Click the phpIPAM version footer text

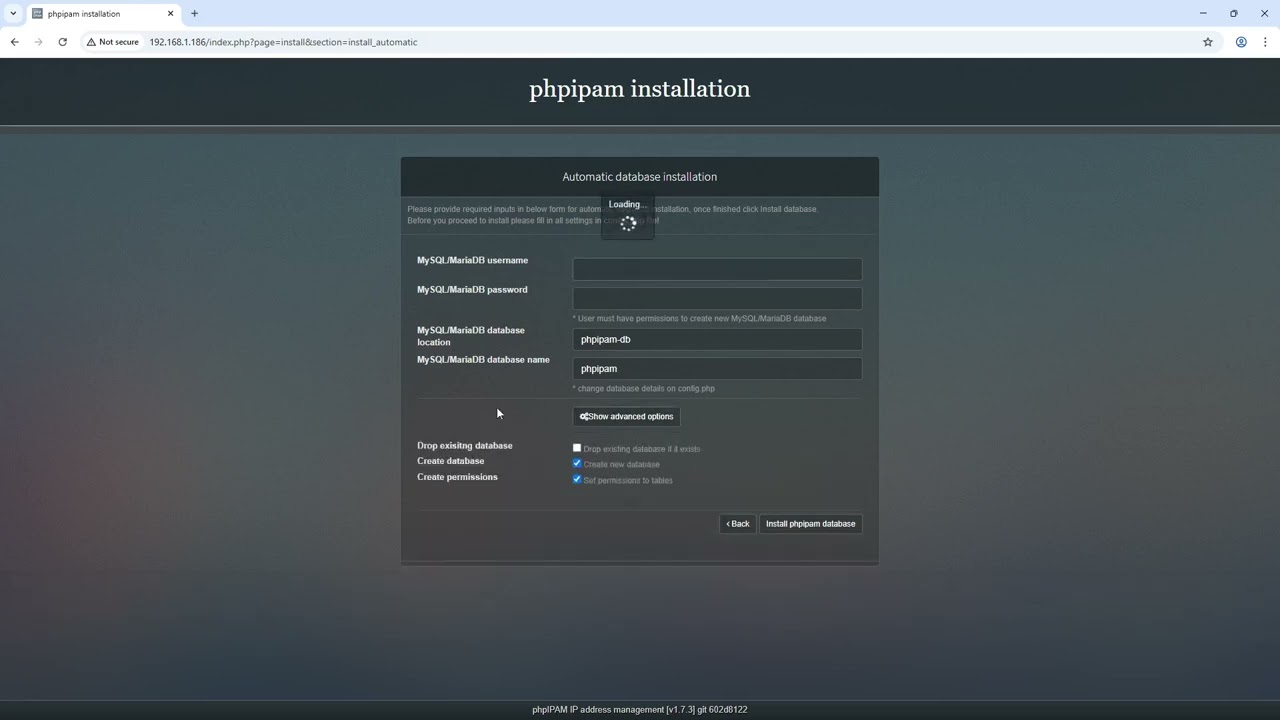(x=640, y=710)
